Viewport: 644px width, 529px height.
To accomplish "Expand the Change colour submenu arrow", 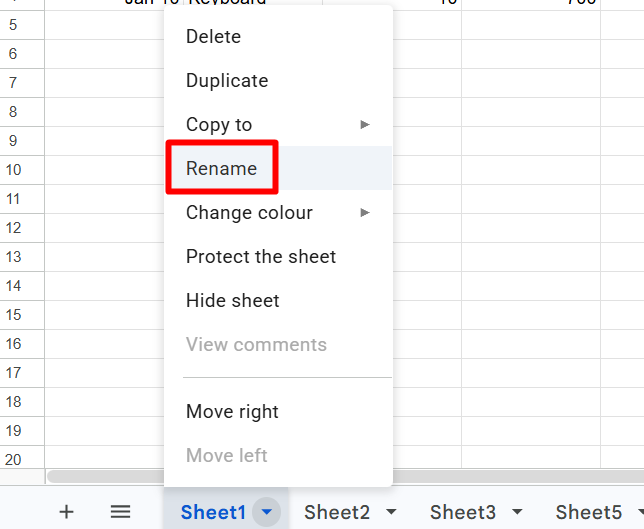I will point(365,212).
